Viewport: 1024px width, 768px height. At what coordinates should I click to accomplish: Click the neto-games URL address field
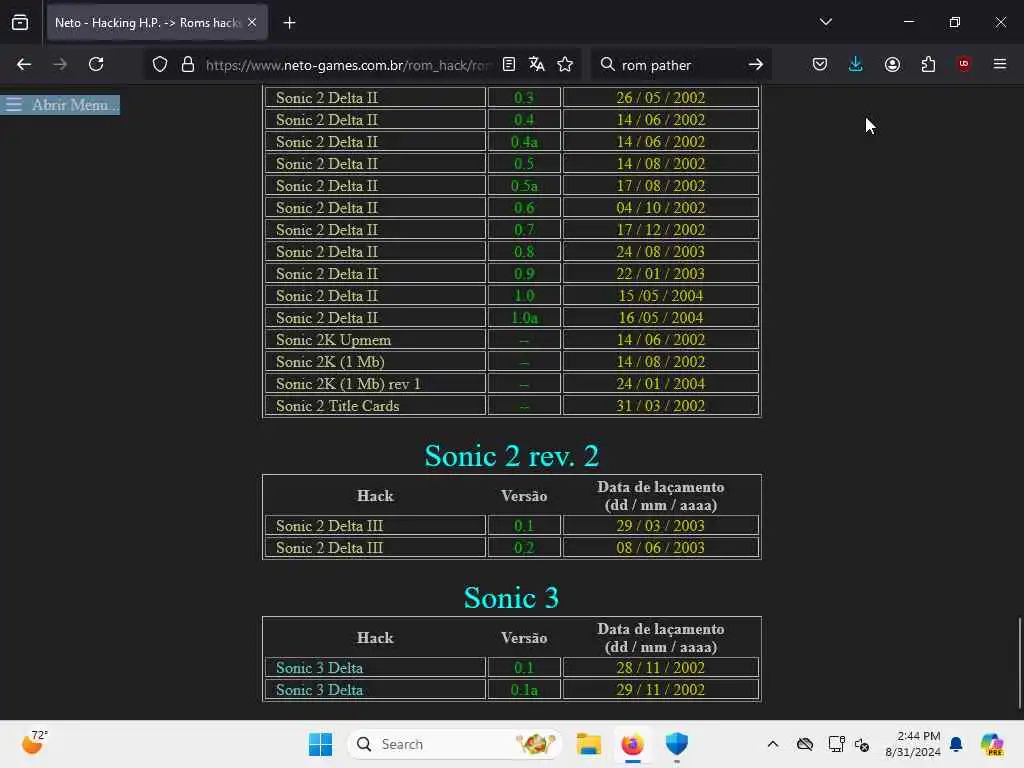point(346,65)
